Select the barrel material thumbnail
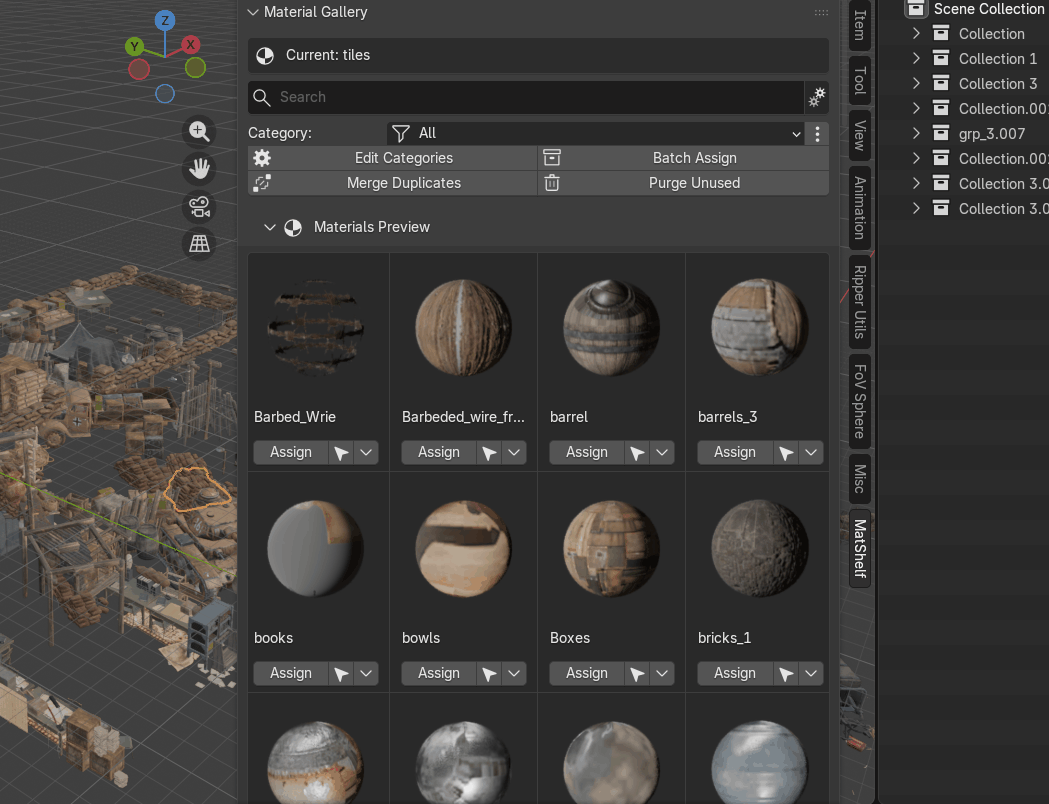 pyautogui.click(x=611, y=328)
